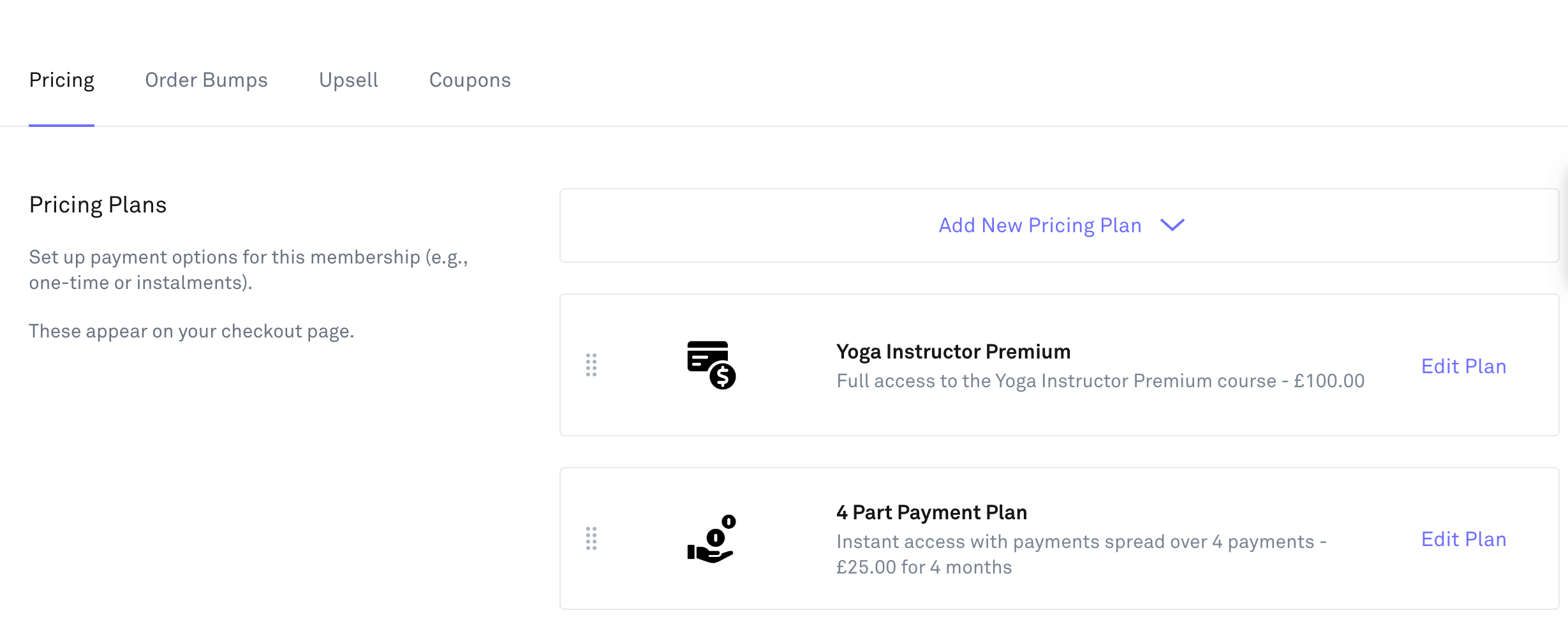The height and width of the screenshot is (629, 1568).
Task: Switch to the Pricing tab
Action: [x=62, y=80]
